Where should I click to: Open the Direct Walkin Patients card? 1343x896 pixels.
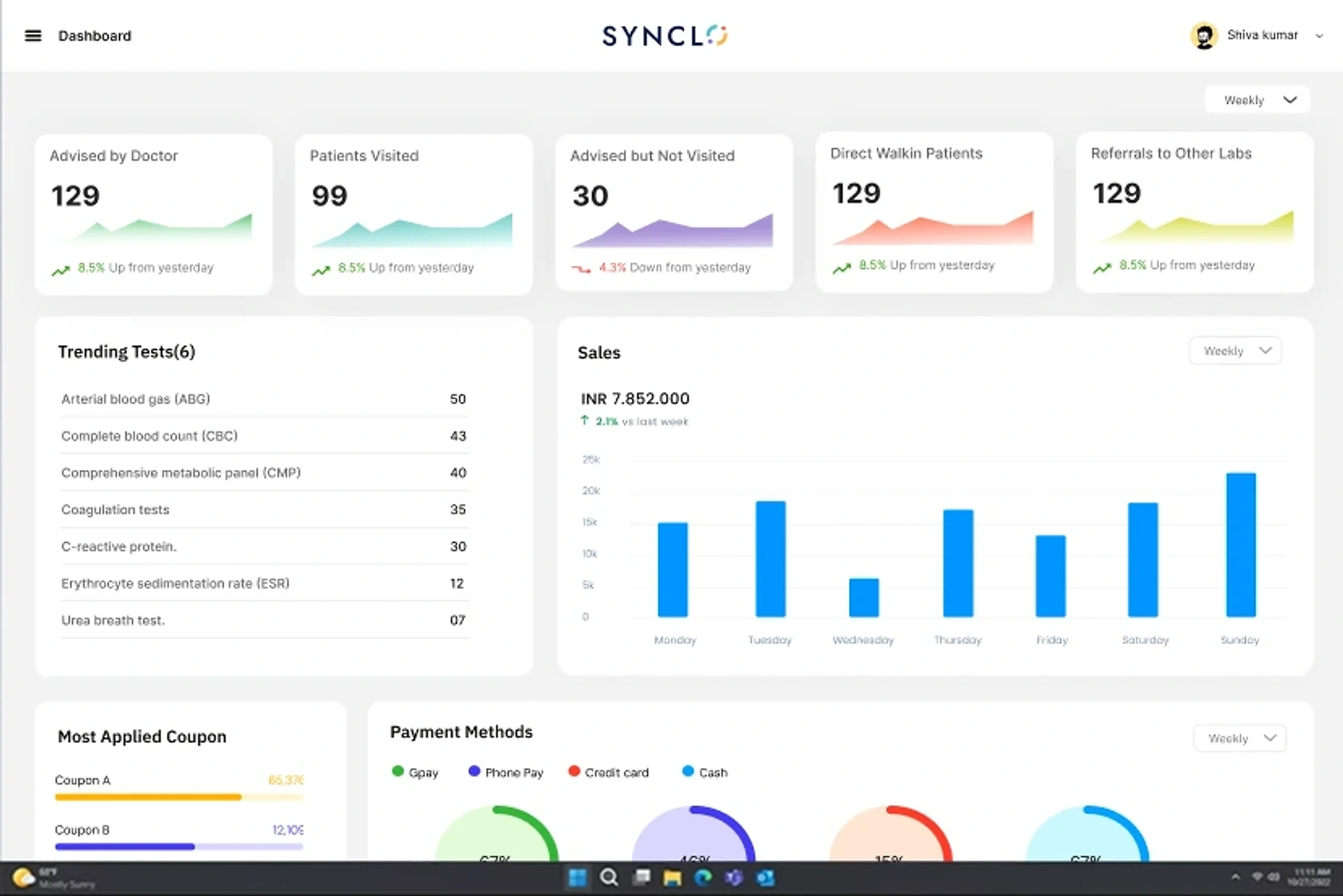click(935, 211)
